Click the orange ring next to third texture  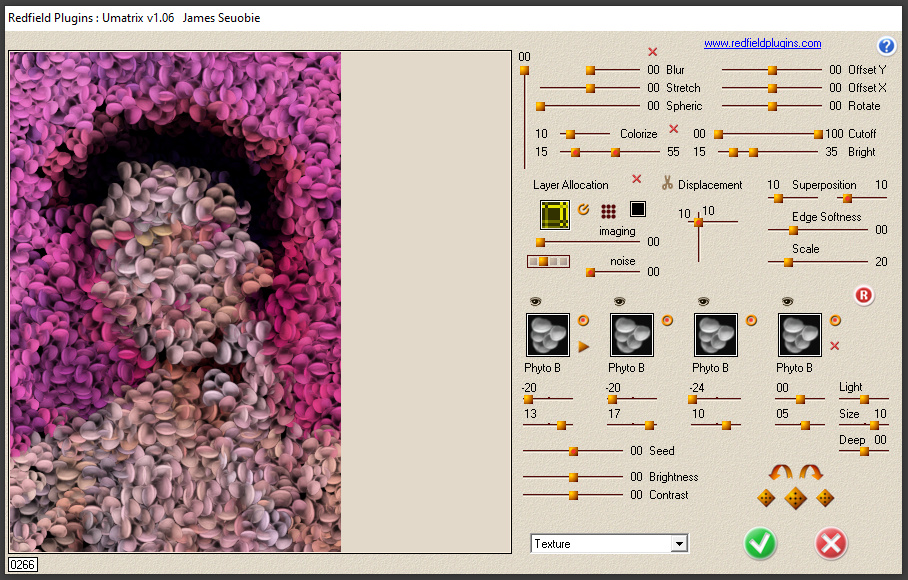click(751, 320)
